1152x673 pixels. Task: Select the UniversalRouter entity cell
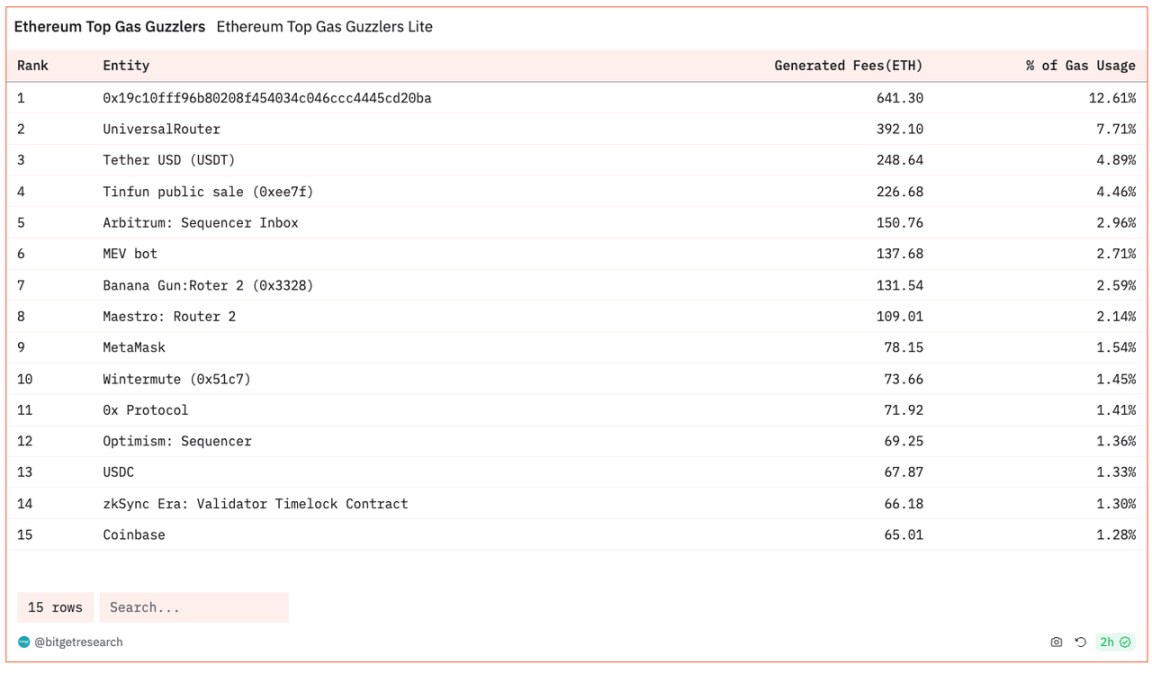pyautogui.click(x=161, y=129)
